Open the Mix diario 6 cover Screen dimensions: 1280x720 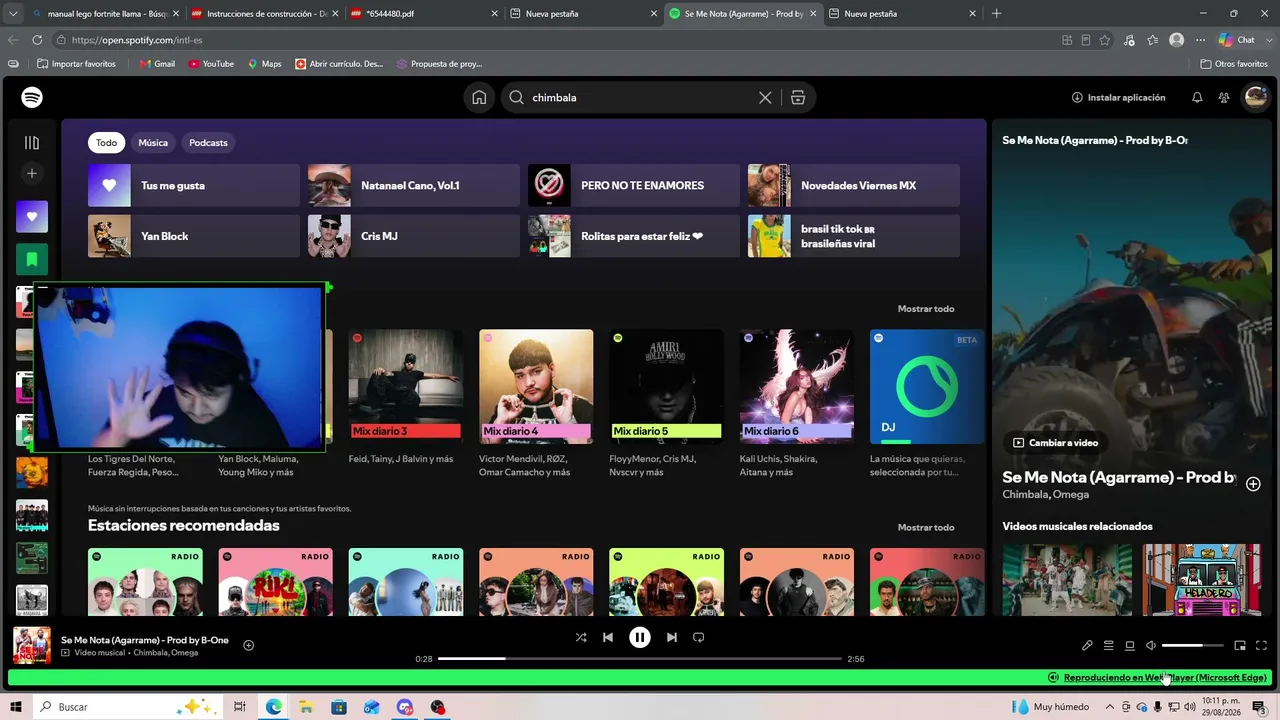797,387
